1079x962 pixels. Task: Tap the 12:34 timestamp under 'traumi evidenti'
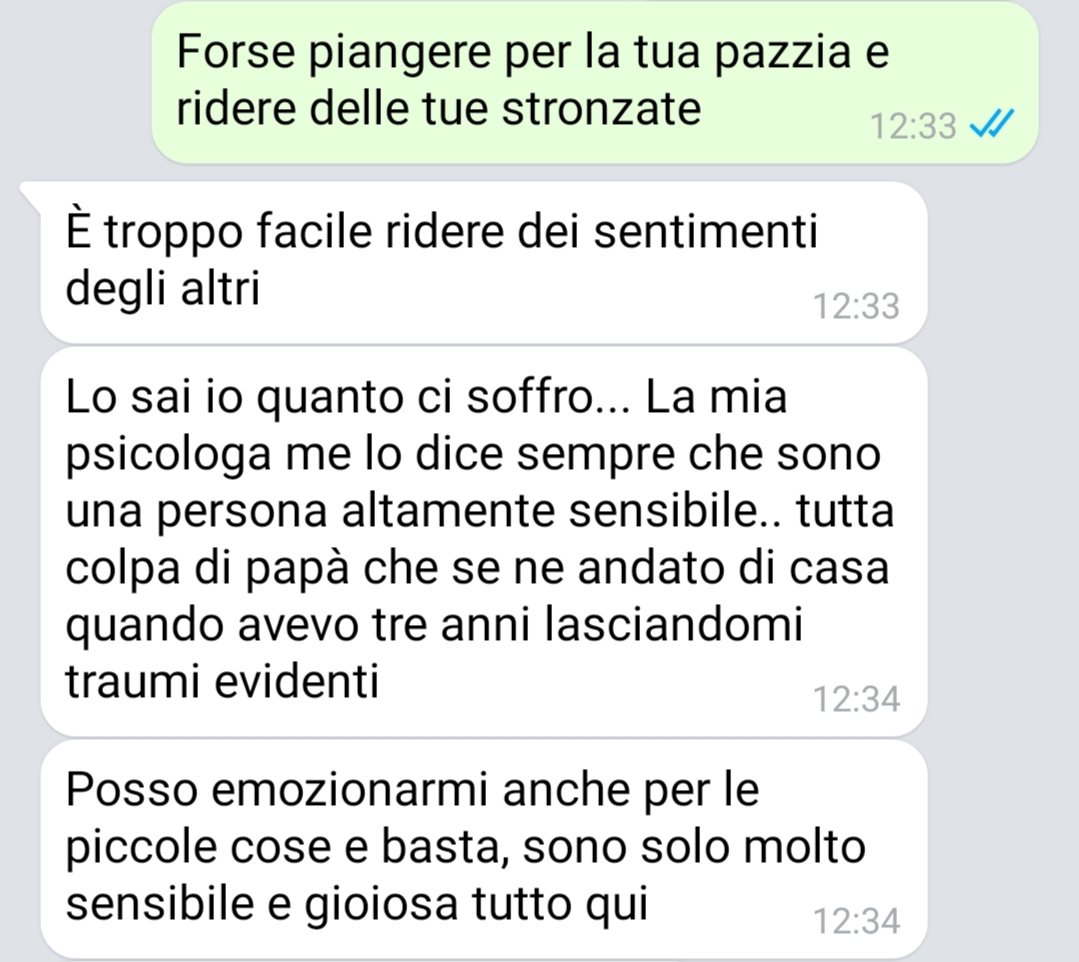point(856,699)
